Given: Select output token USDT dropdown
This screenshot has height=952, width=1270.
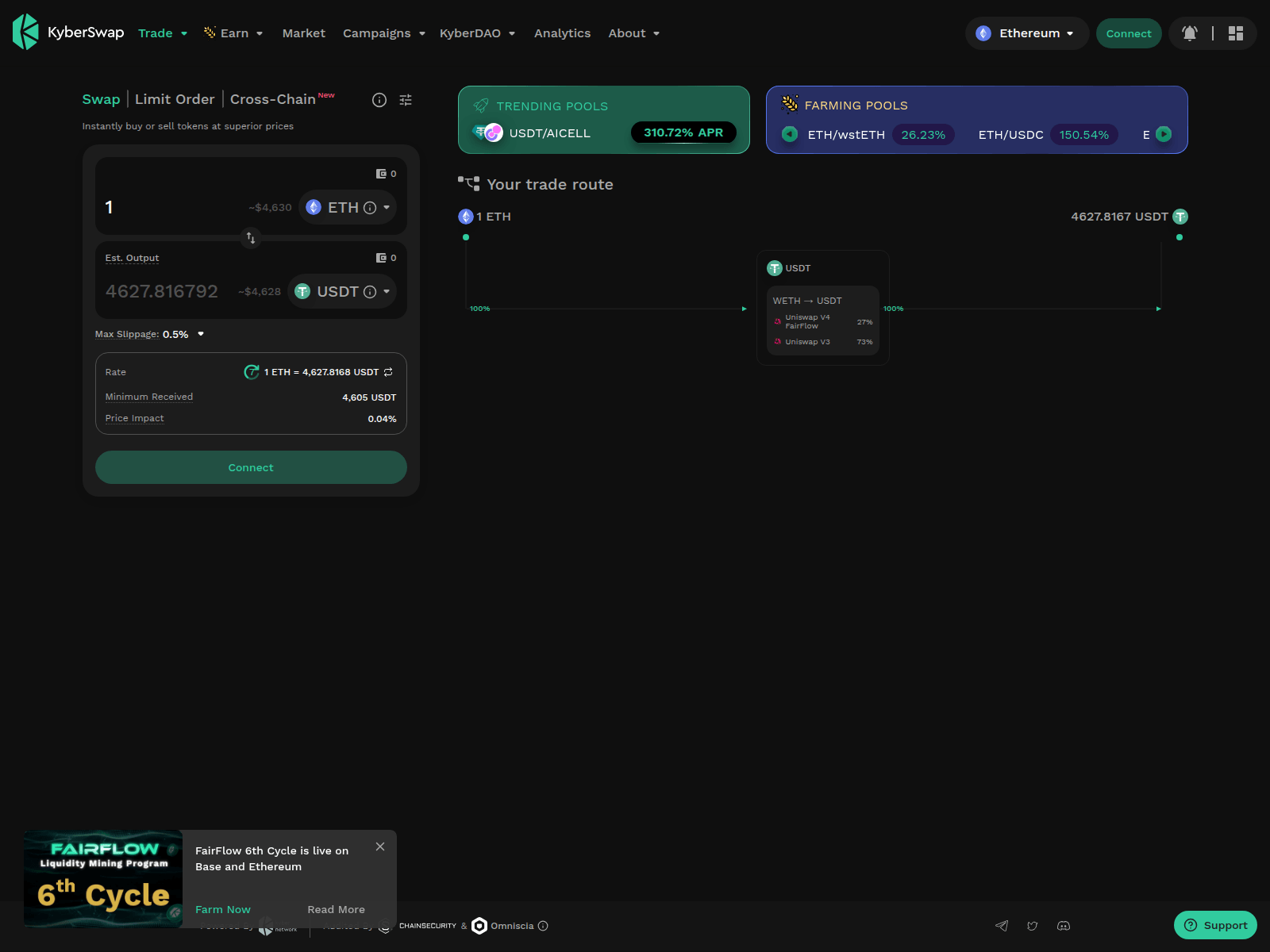Looking at the screenshot, I should click(x=342, y=291).
